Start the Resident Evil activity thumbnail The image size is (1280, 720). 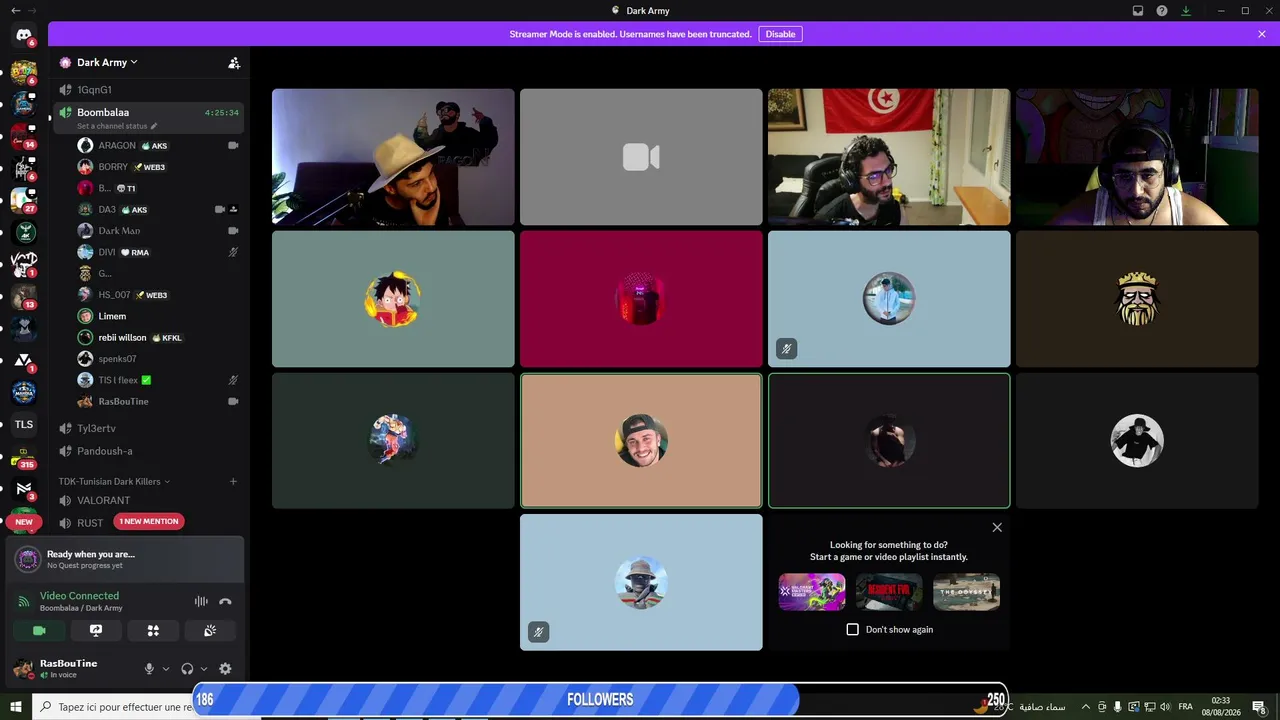pos(889,592)
